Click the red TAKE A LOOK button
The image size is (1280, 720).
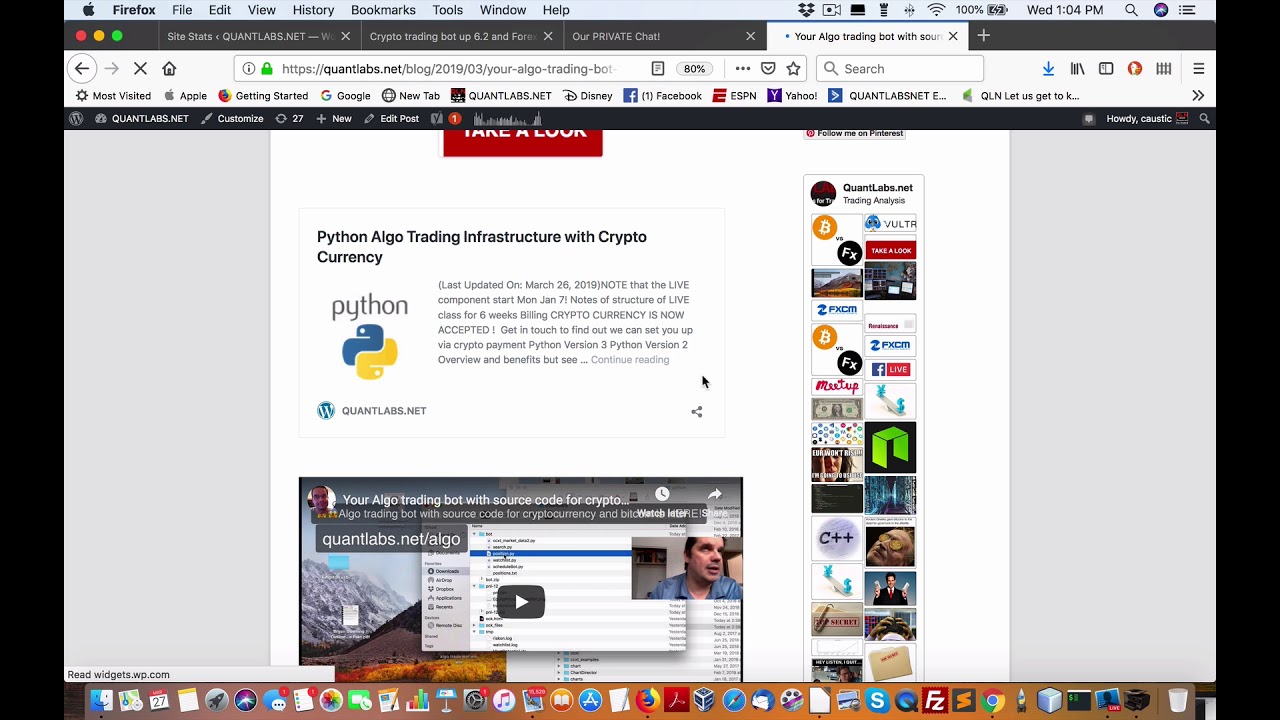point(523,141)
